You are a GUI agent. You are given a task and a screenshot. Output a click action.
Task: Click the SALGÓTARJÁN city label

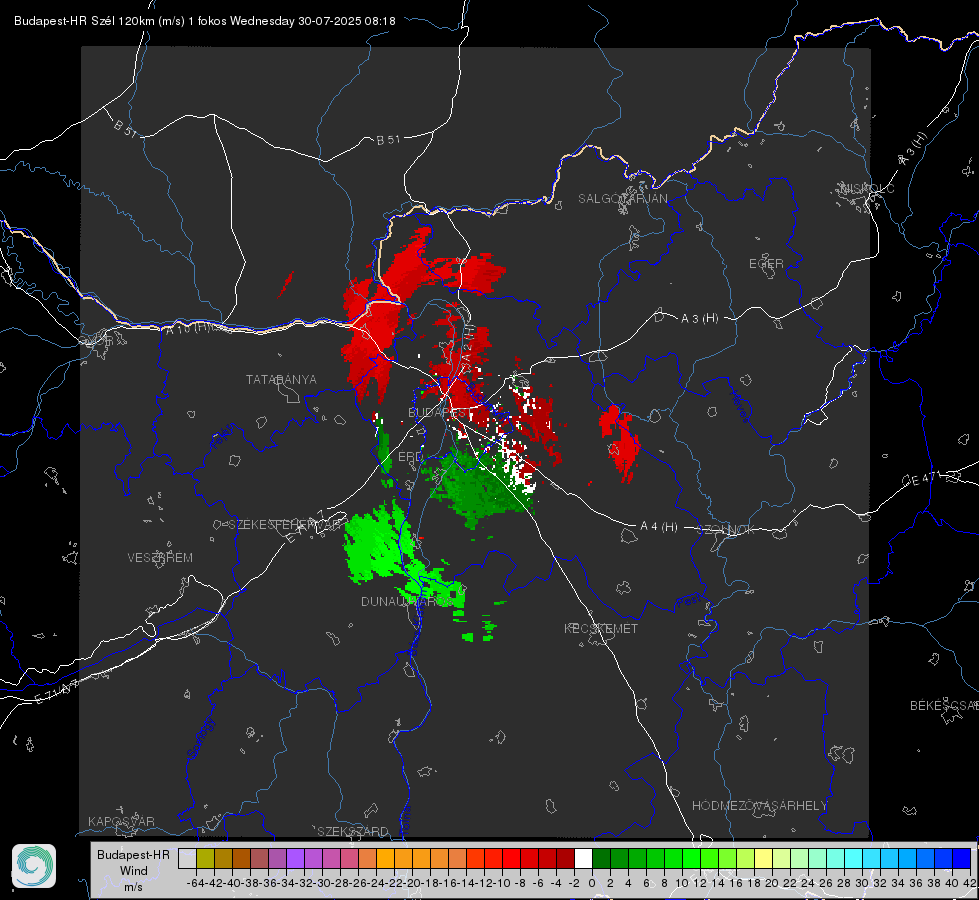pos(622,199)
